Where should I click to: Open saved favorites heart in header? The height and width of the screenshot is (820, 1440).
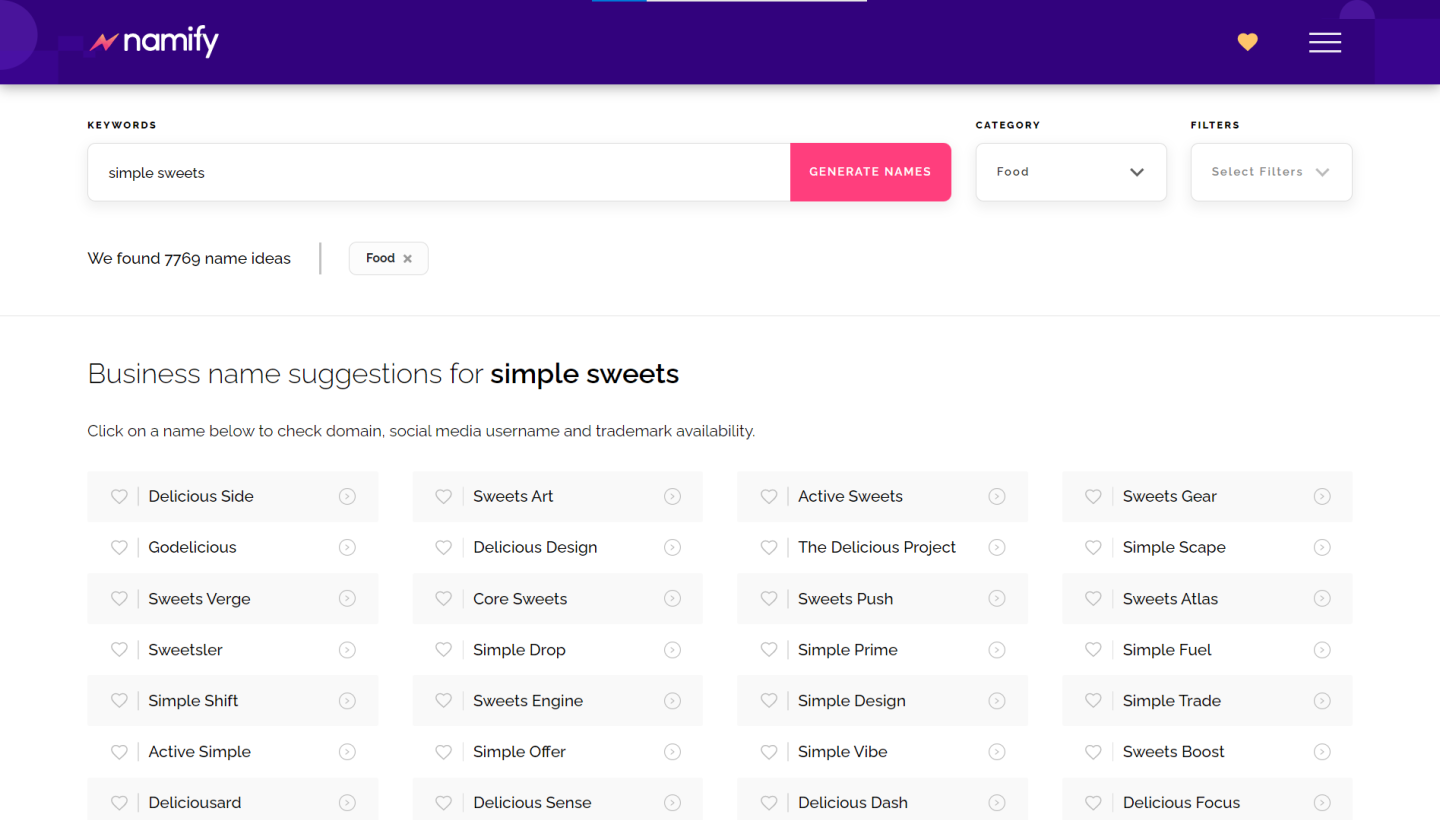point(1247,42)
